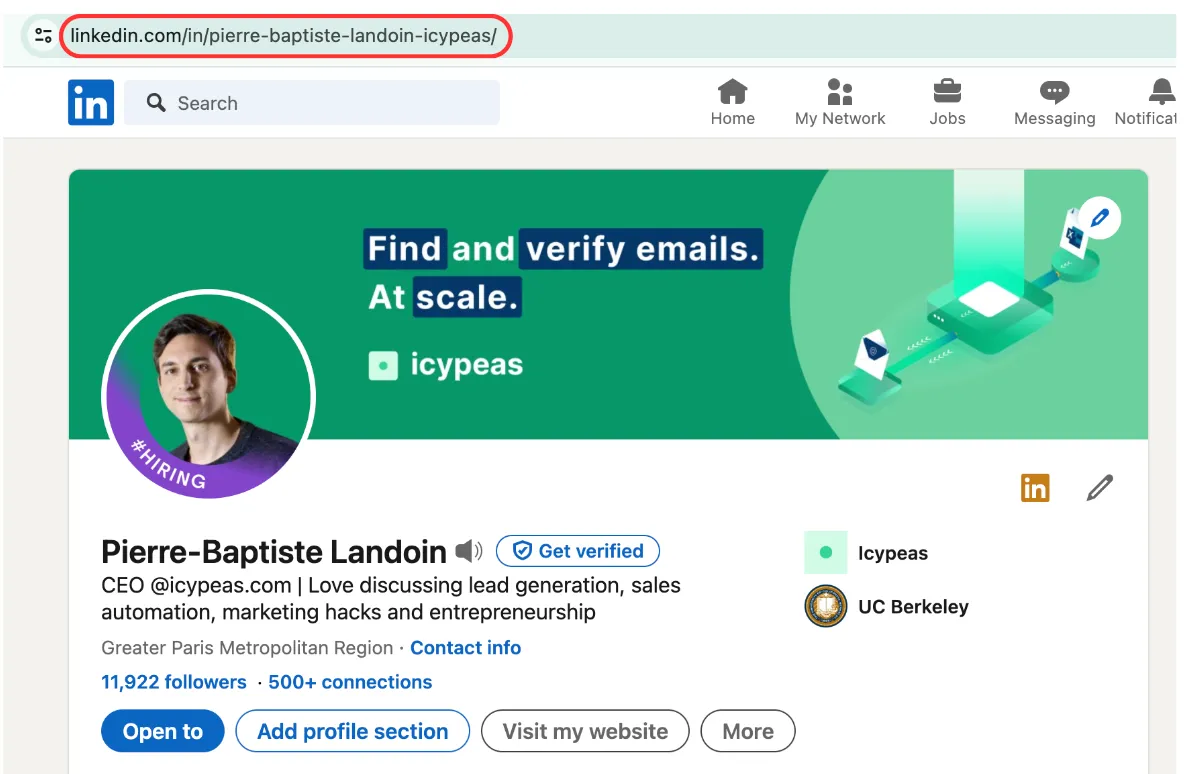Edit the banner cover image pencil

pyautogui.click(x=1099, y=218)
